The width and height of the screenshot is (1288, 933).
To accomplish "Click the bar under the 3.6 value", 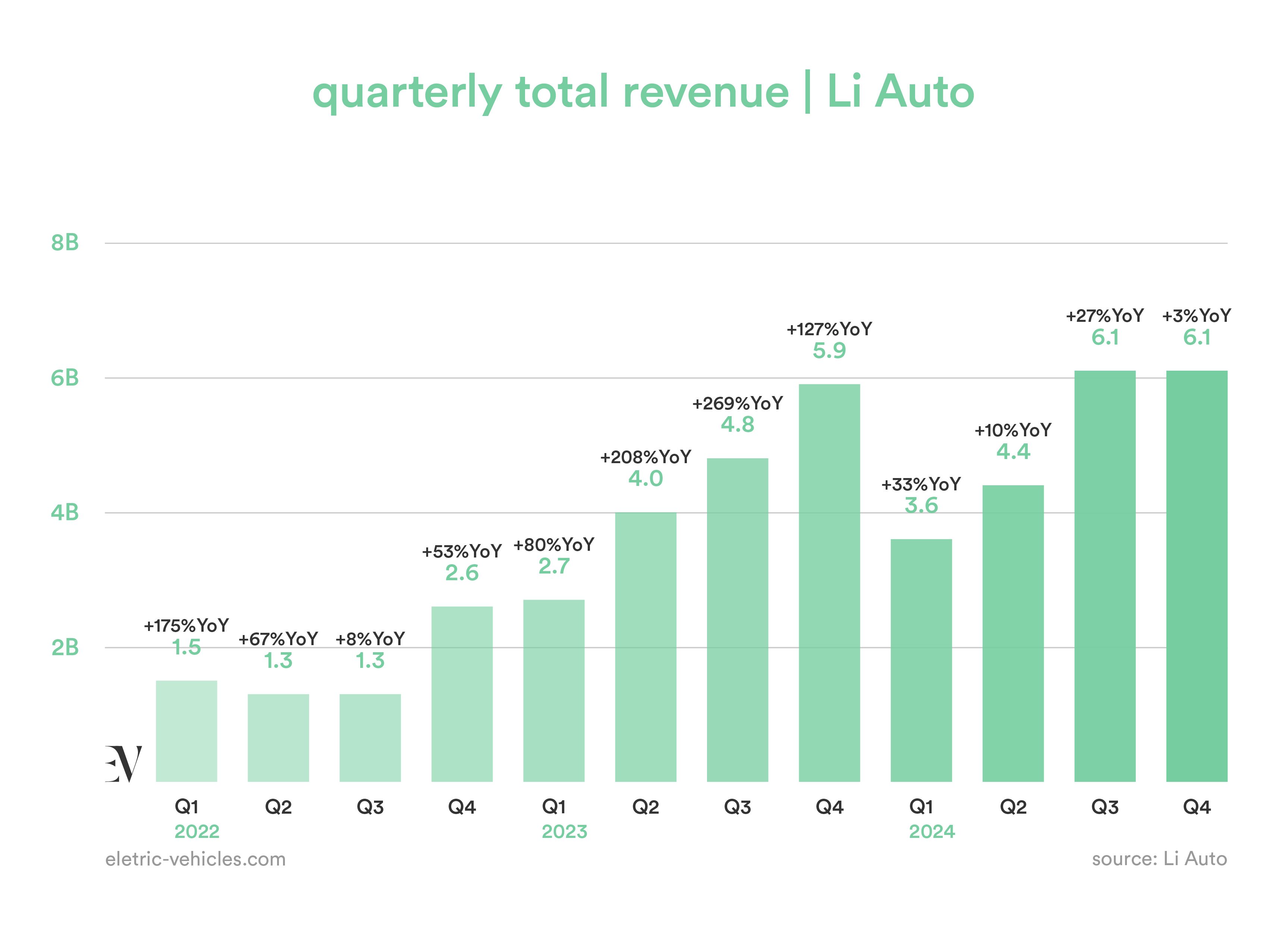I will [x=921, y=660].
